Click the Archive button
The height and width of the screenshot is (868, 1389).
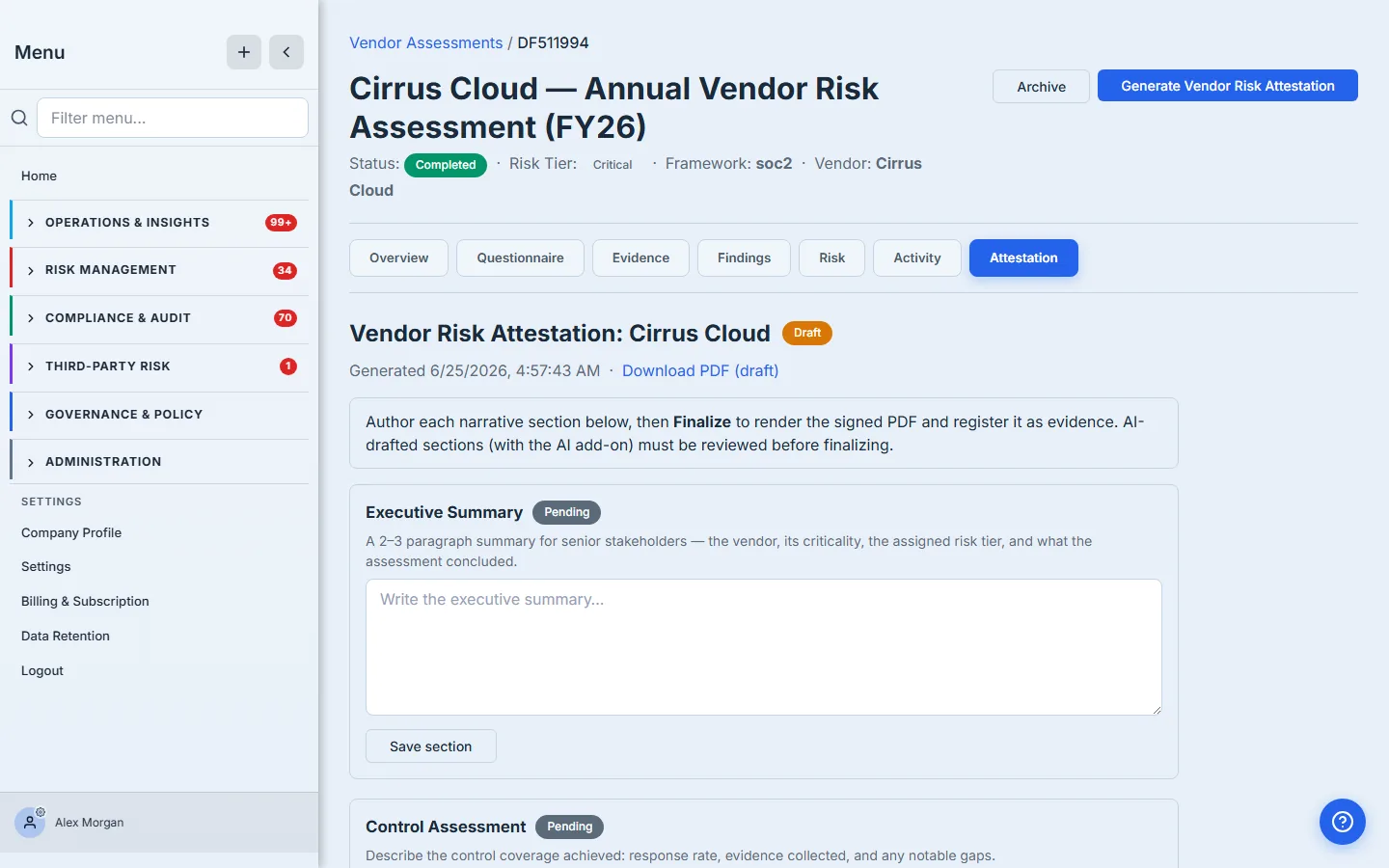[x=1041, y=86]
